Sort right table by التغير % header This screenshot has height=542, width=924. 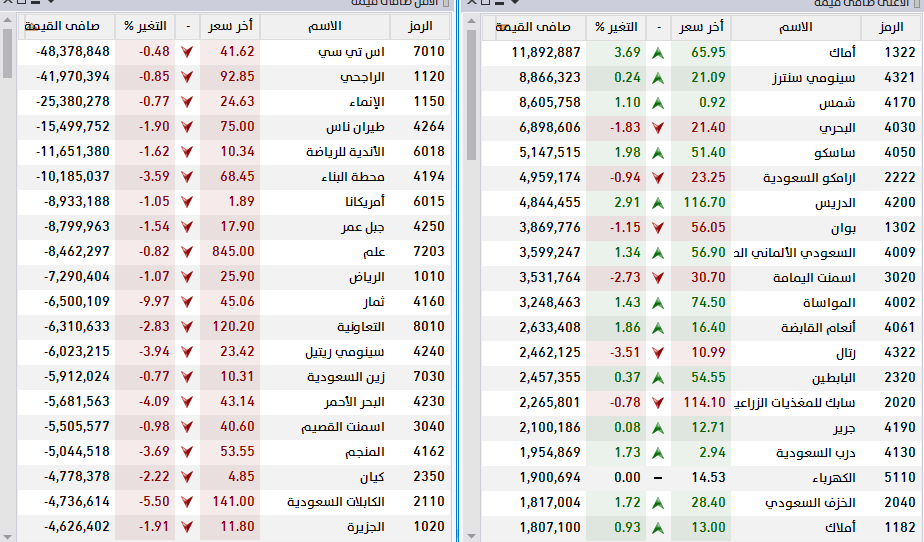point(616,27)
